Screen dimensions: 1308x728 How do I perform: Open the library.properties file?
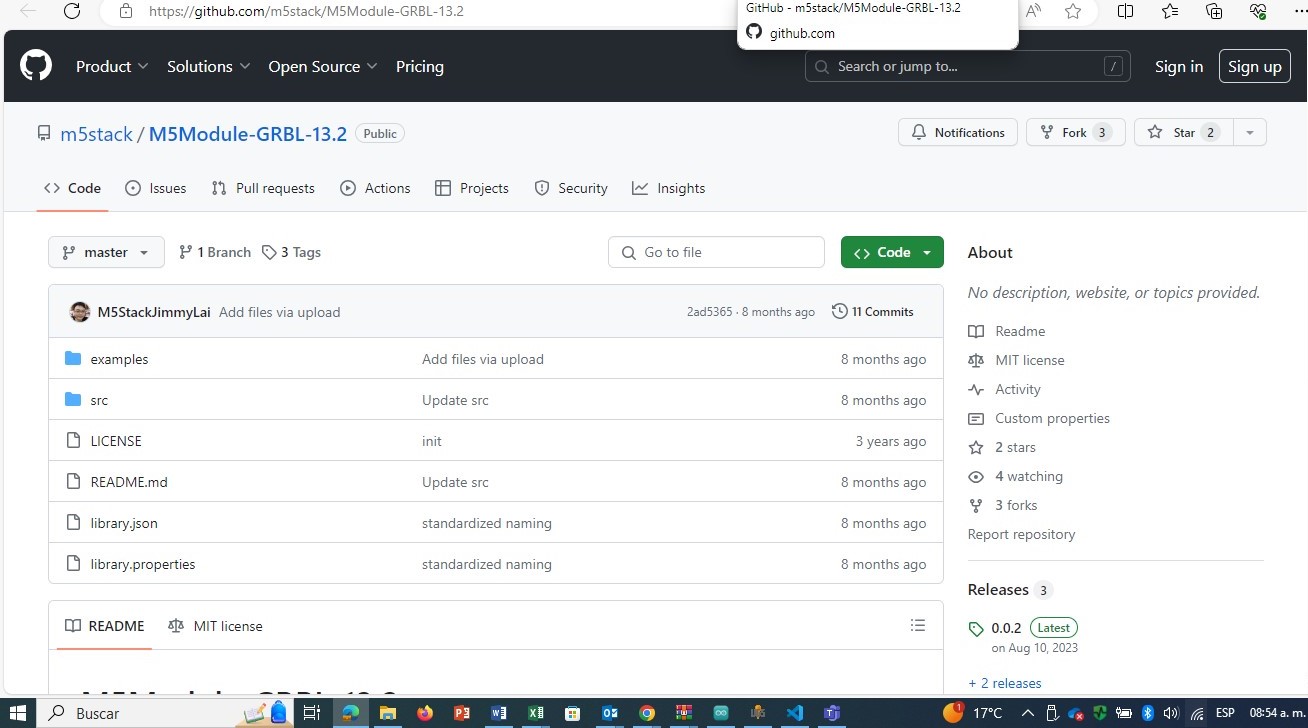pos(143,564)
